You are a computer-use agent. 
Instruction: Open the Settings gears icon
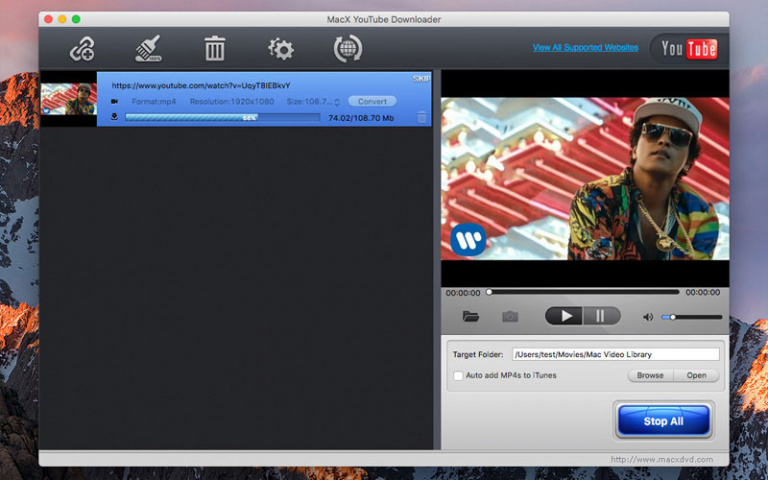click(281, 49)
